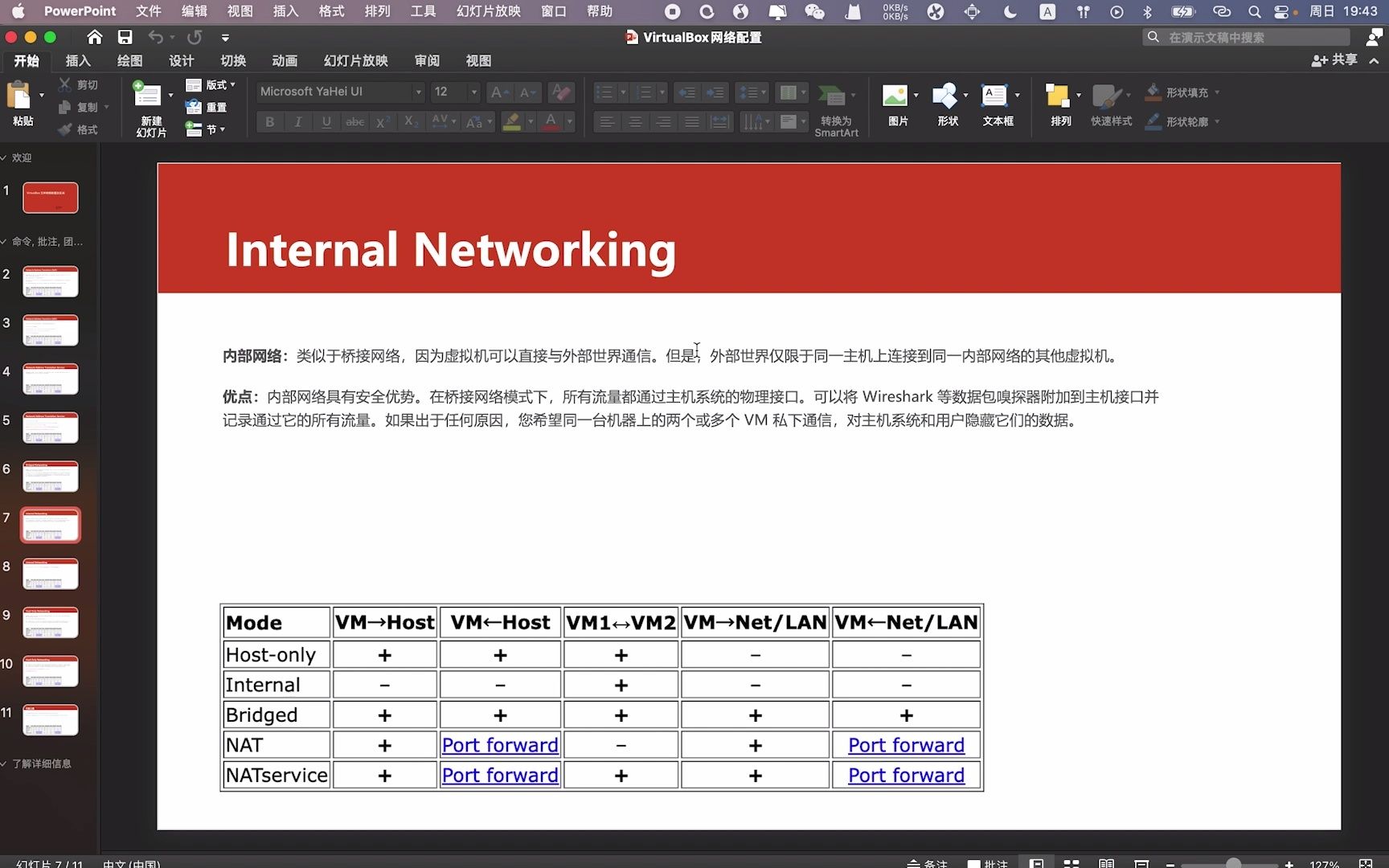Image resolution: width=1389 pixels, height=868 pixels.
Task: Toggle justify text alignment
Action: 692,121
